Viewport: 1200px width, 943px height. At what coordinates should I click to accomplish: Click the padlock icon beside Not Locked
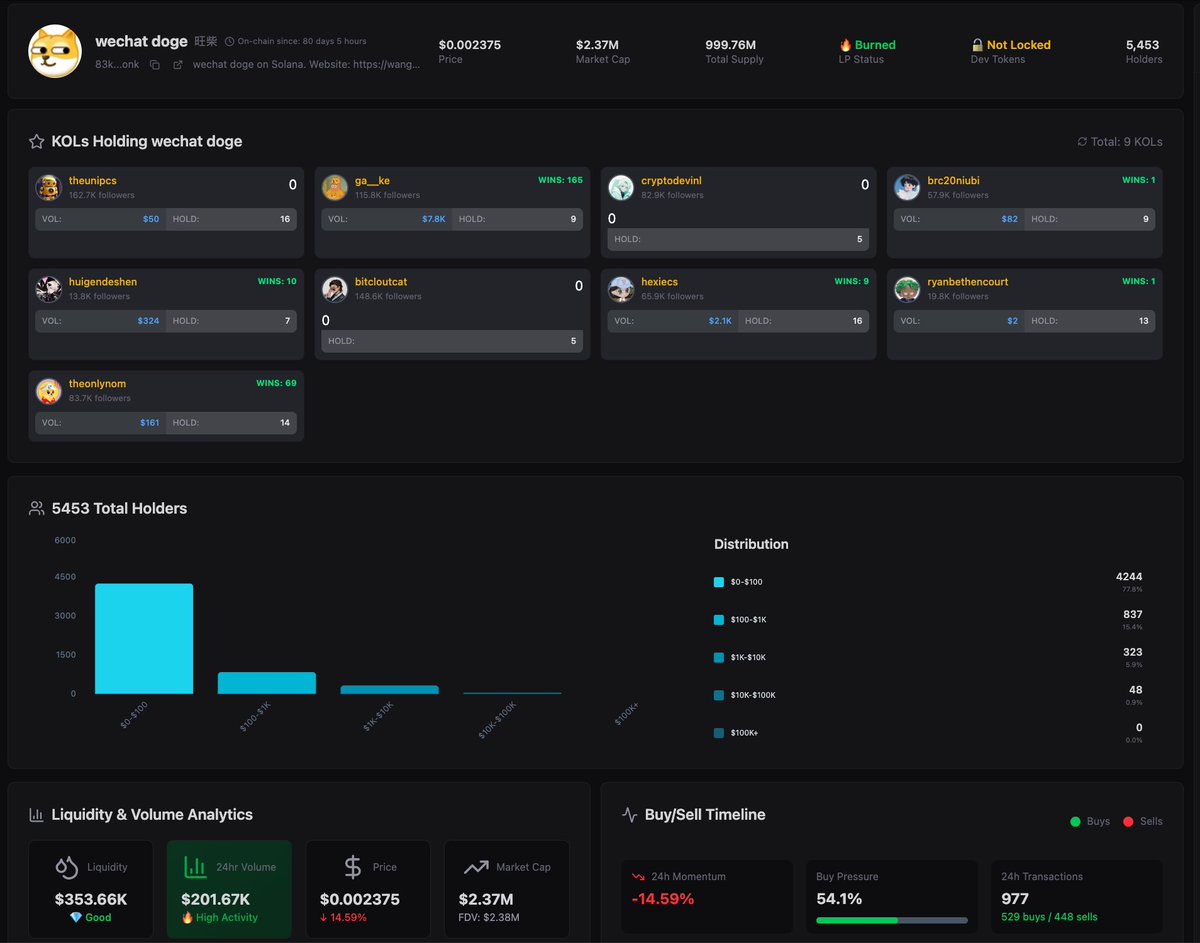[977, 45]
